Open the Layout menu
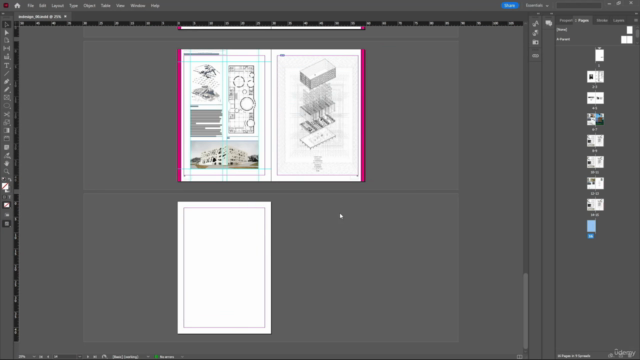Viewport: 640px width, 360px height. [x=58, y=6]
